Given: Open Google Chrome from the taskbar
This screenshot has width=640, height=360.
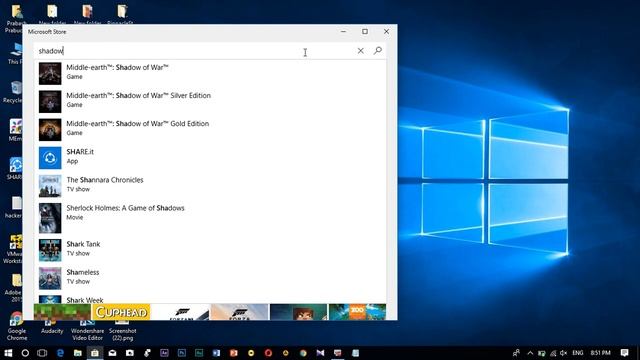Looking at the screenshot, I should coord(303,353).
